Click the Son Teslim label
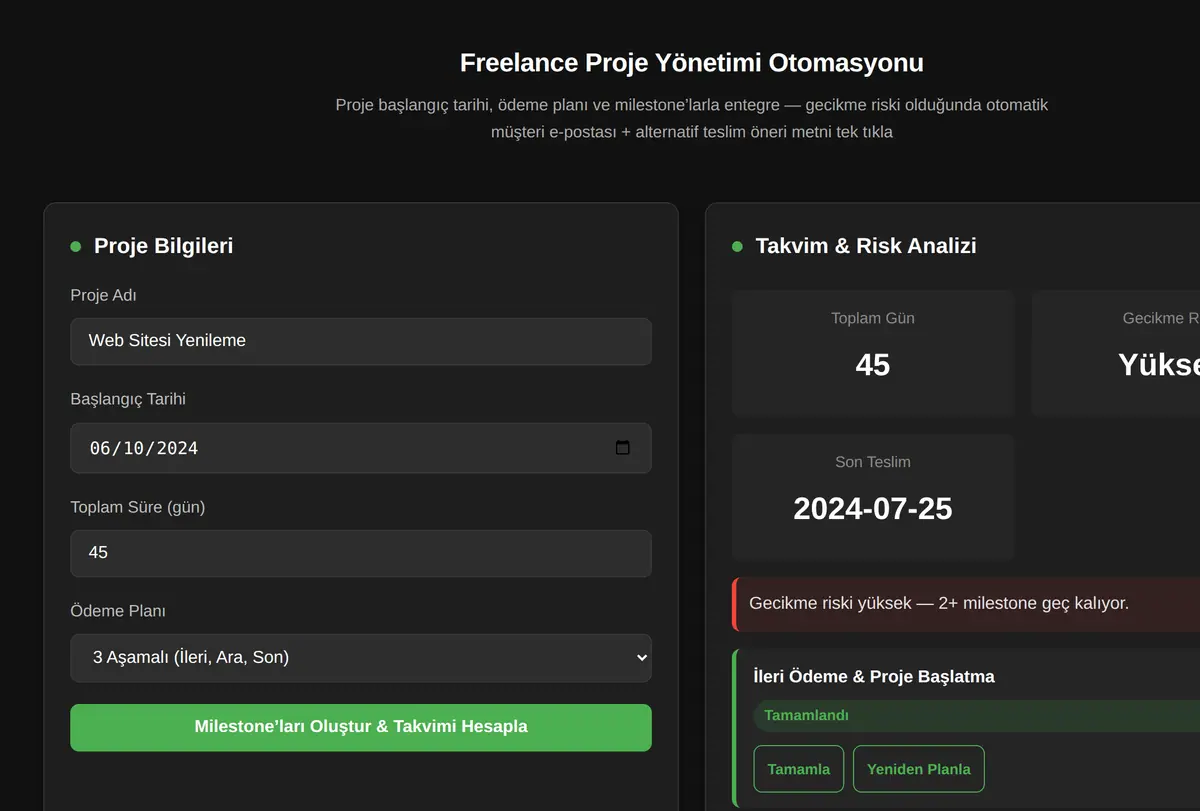1200x811 pixels. pyautogui.click(x=873, y=462)
